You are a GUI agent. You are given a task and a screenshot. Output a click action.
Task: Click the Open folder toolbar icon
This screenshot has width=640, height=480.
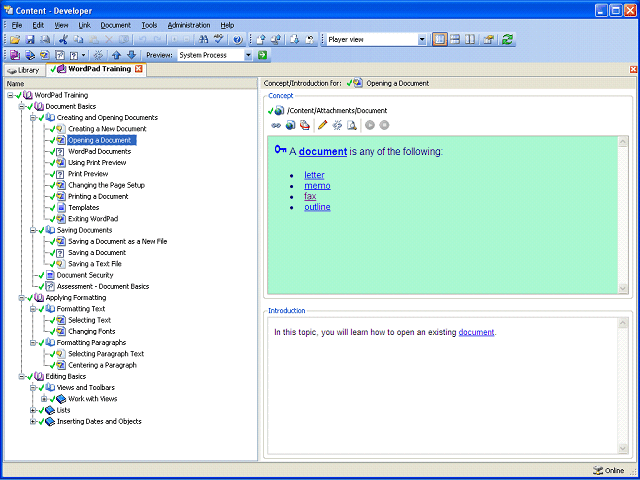point(15,40)
